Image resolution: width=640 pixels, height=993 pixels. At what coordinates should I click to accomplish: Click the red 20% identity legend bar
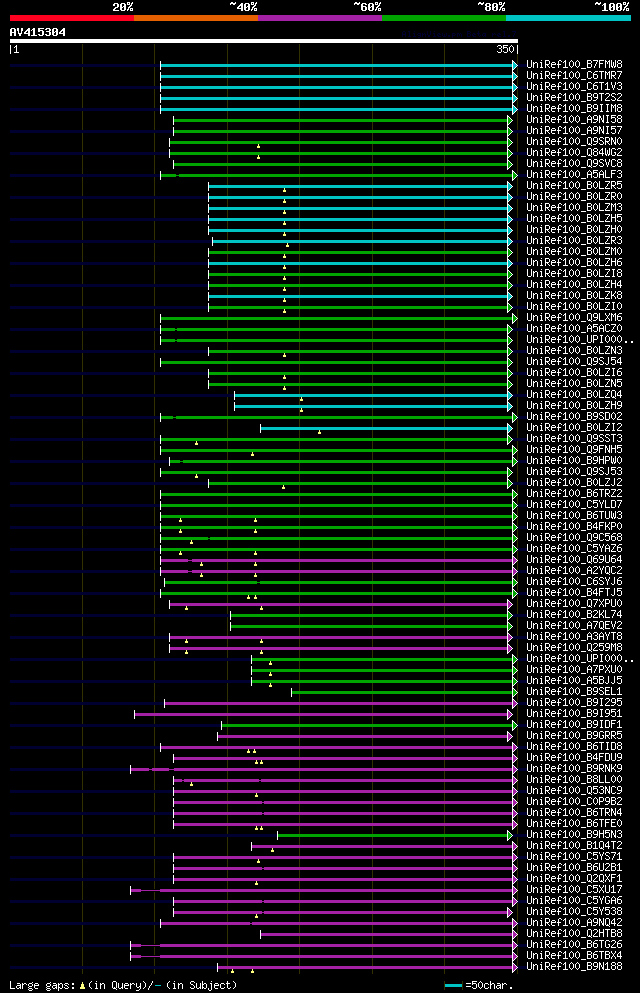(72, 18)
